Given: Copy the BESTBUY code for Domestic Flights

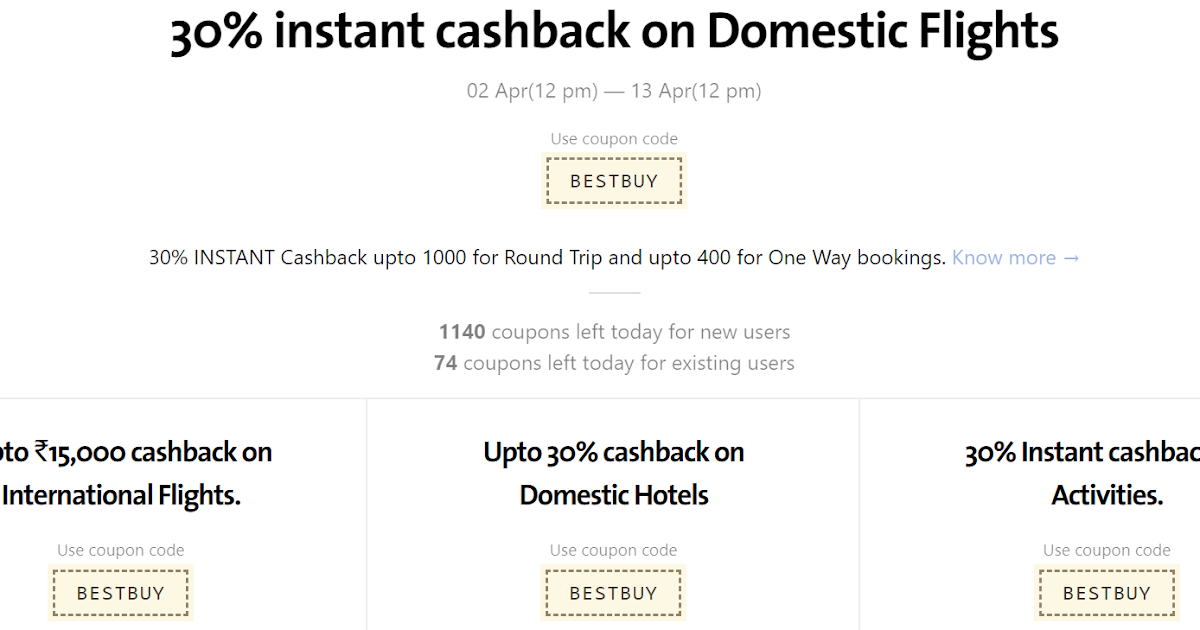Looking at the screenshot, I should [x=614, y=181].
